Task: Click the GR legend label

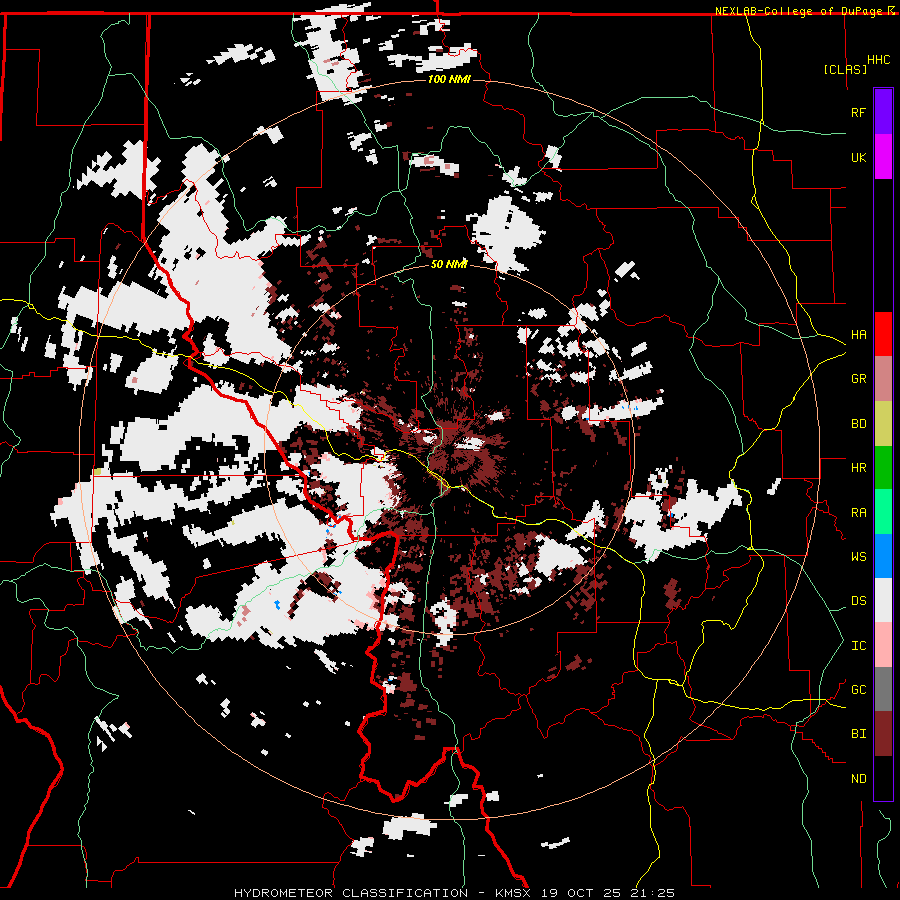Action: pos(858,379)
